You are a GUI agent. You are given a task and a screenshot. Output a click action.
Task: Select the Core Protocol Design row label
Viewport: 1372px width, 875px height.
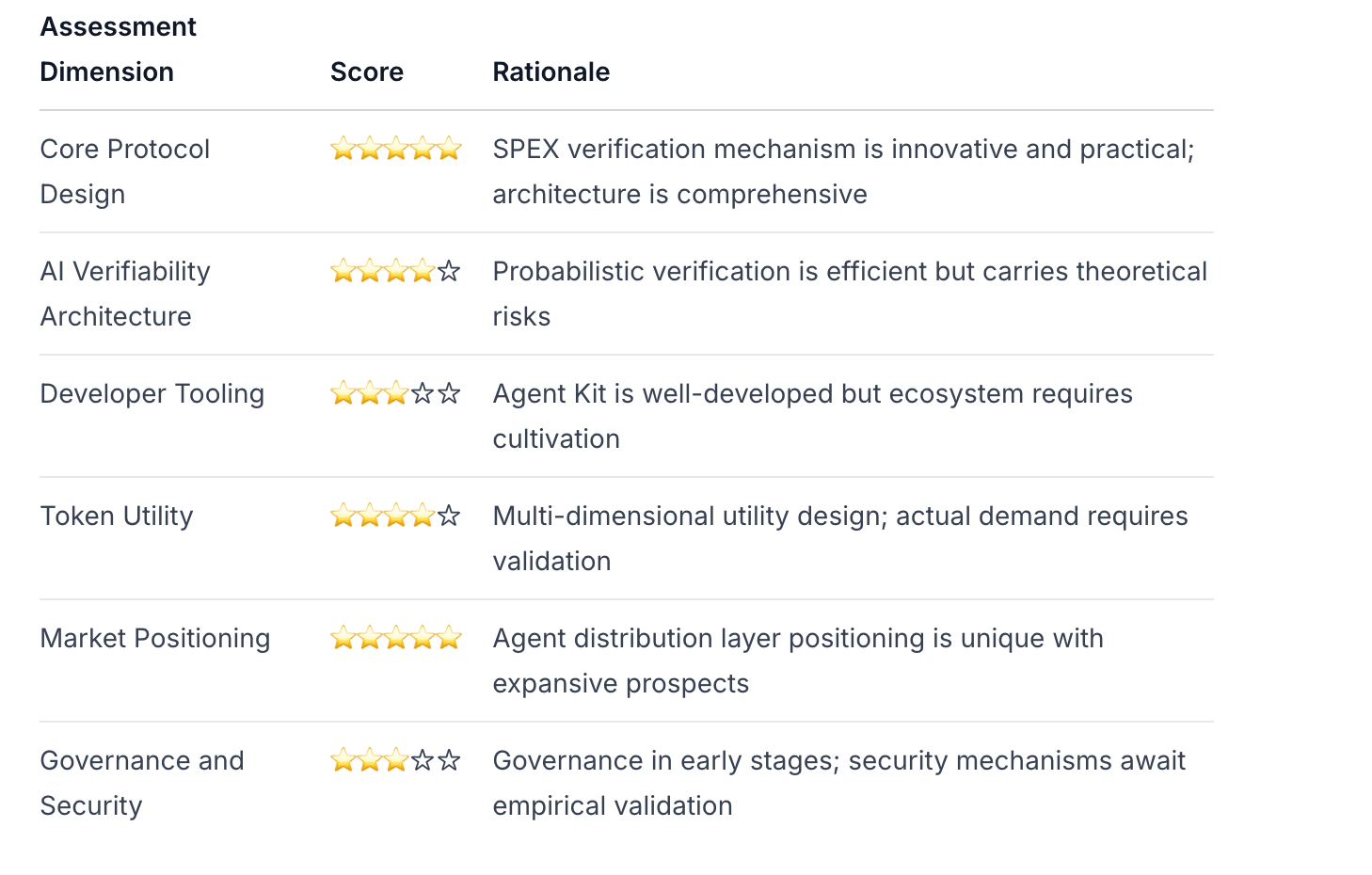tap(124, 171)
